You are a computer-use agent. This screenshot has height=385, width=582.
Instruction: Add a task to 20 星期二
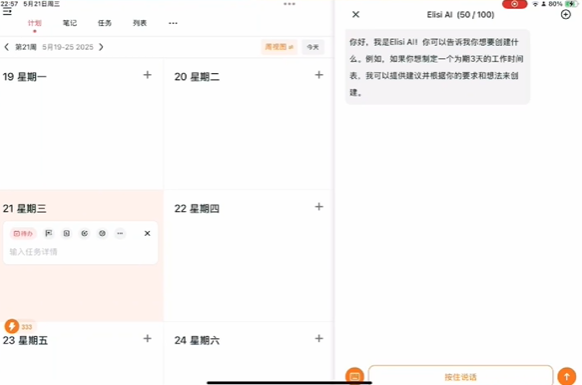point(319,75)
